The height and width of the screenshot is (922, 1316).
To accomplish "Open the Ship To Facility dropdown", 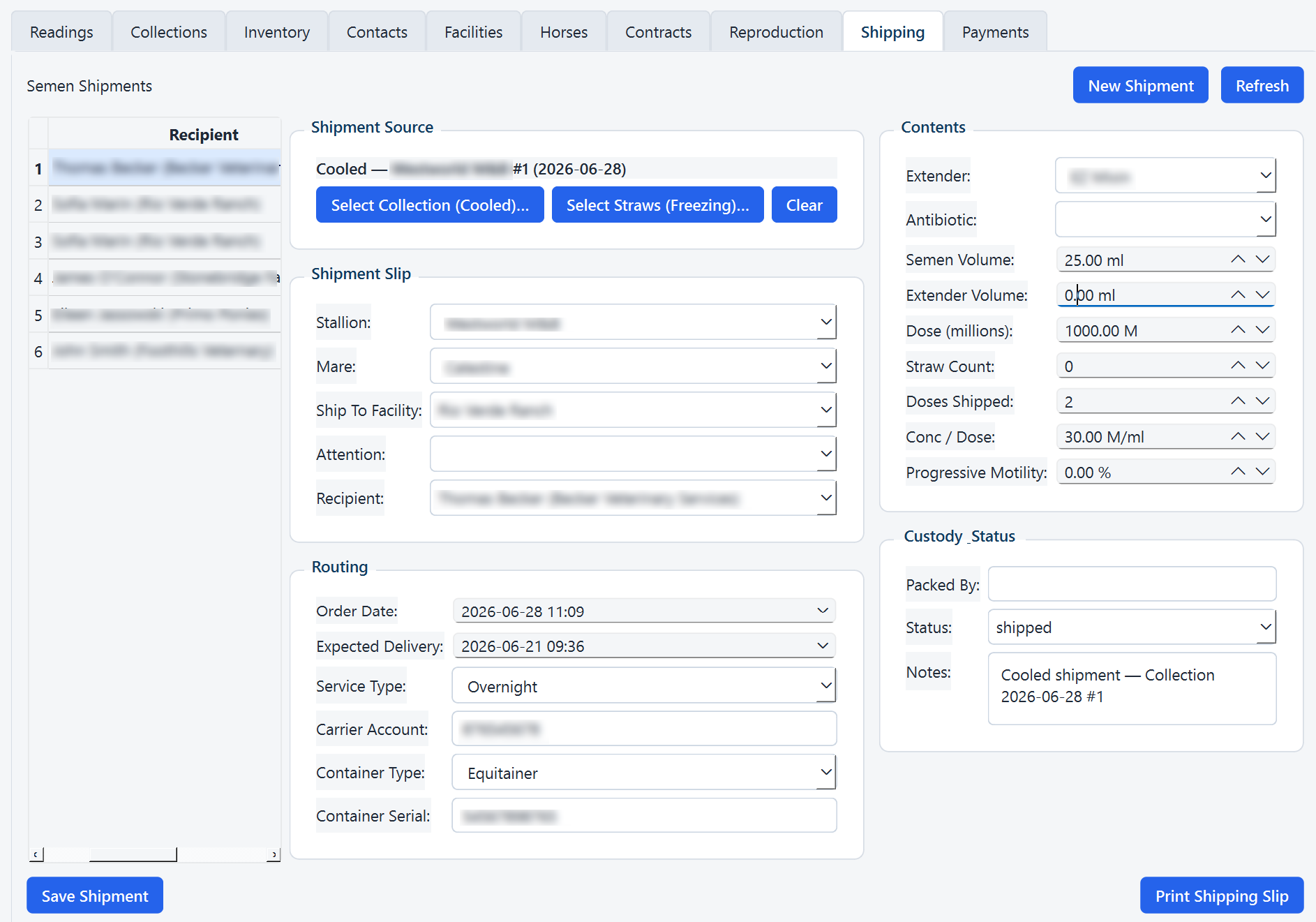I will pos(826,410).
